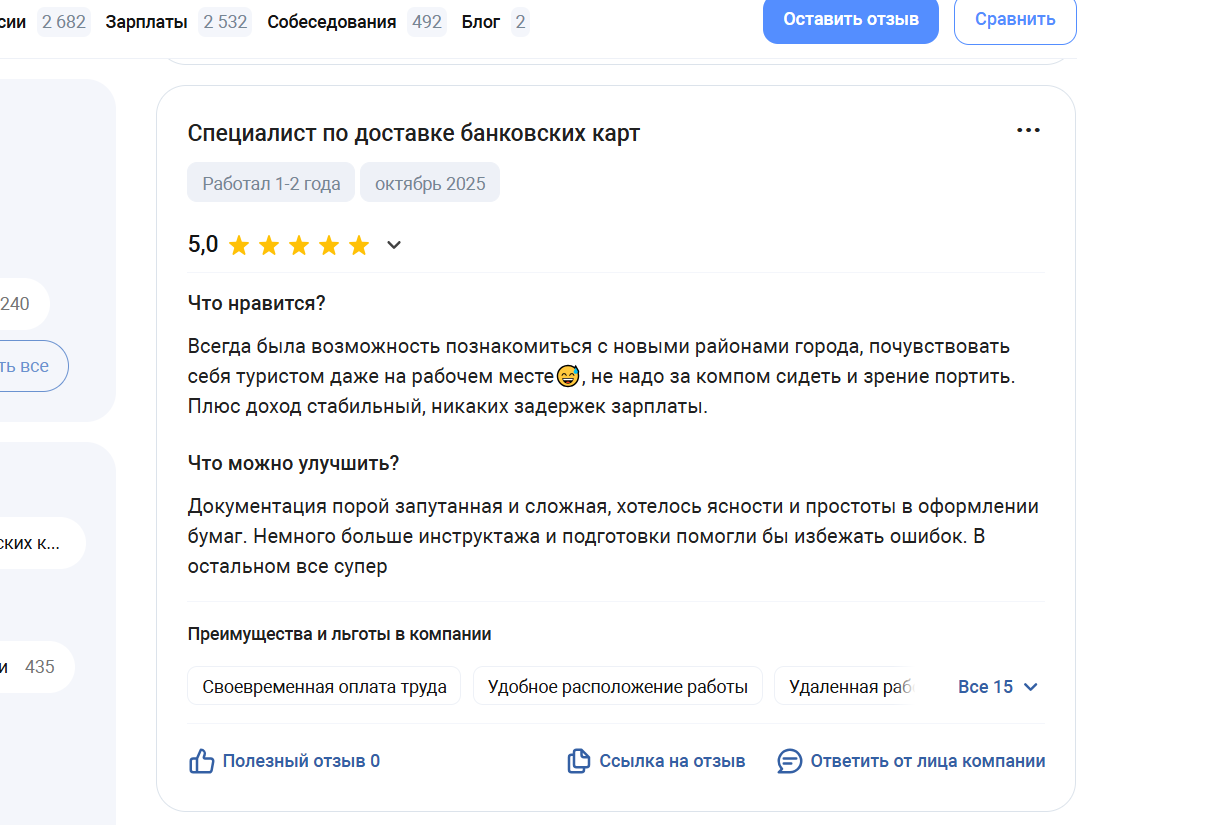The height and width of the screenshot is (825, 1208).
Task: Click the third rating star
Action: (x=299, y=245)
